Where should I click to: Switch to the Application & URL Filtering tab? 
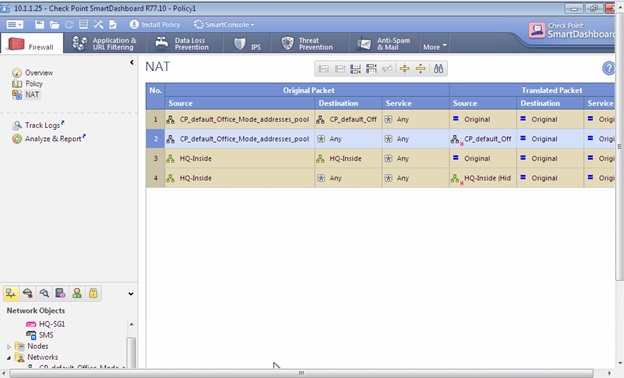coord(105,43)
